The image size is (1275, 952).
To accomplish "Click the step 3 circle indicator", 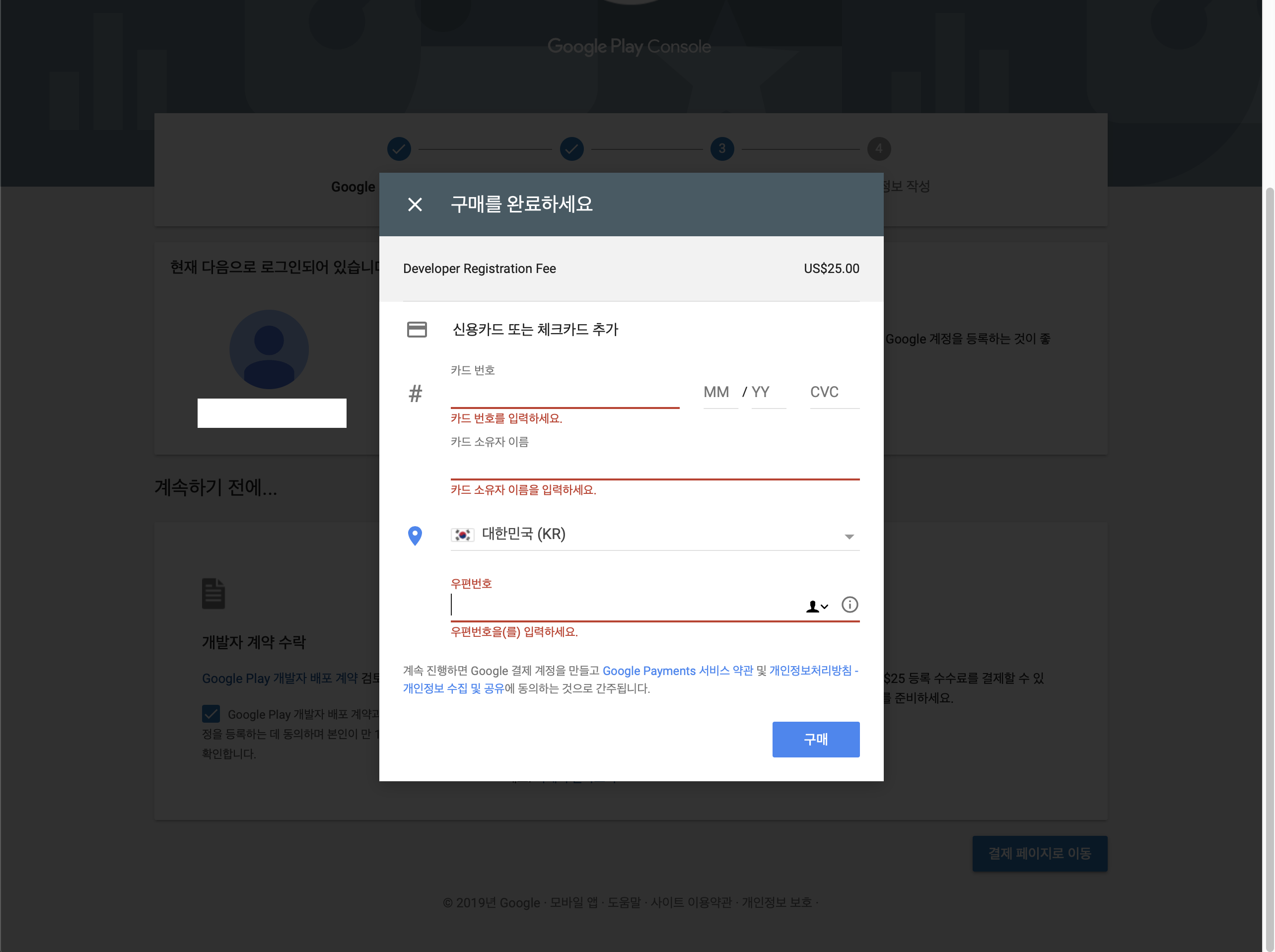I will click(721, 149).
